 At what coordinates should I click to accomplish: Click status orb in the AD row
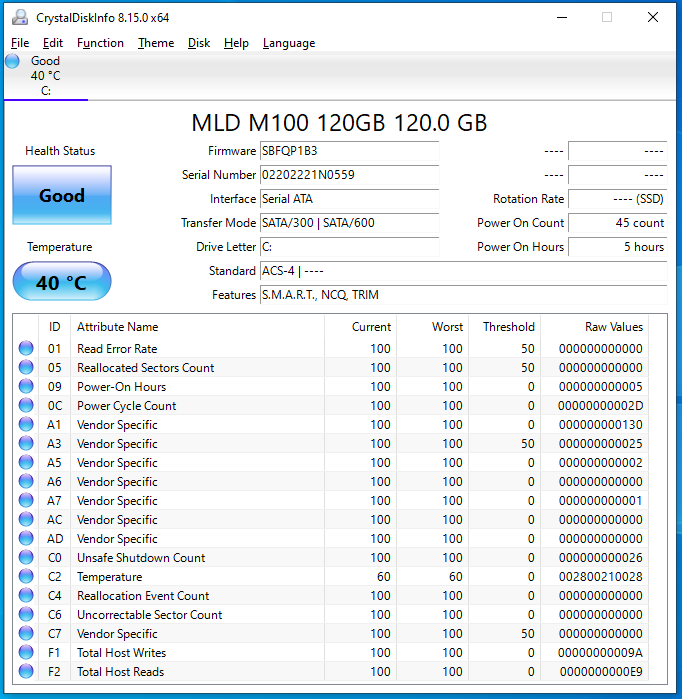[26, 539]
